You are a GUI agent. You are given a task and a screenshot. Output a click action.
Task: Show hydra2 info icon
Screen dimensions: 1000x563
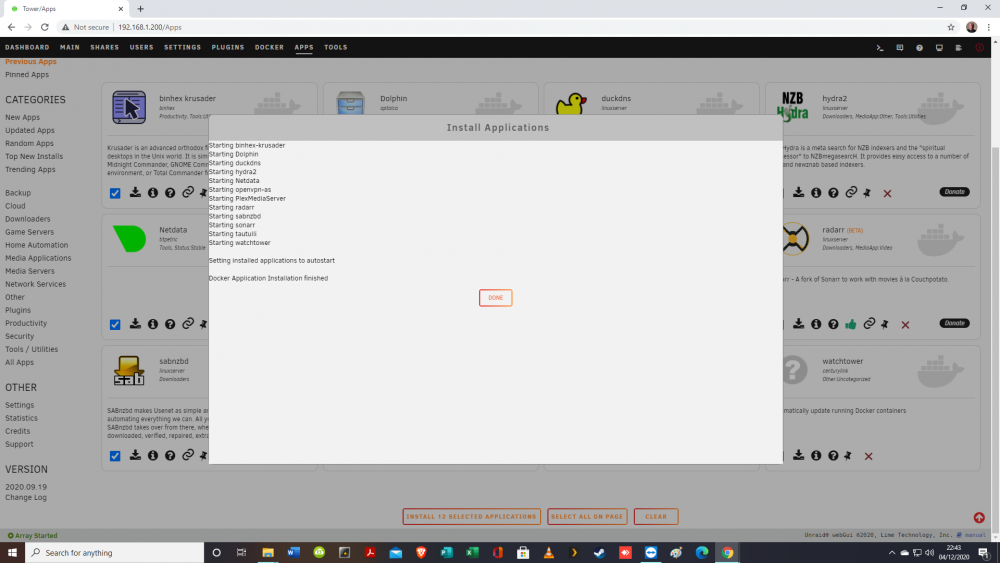816,193
